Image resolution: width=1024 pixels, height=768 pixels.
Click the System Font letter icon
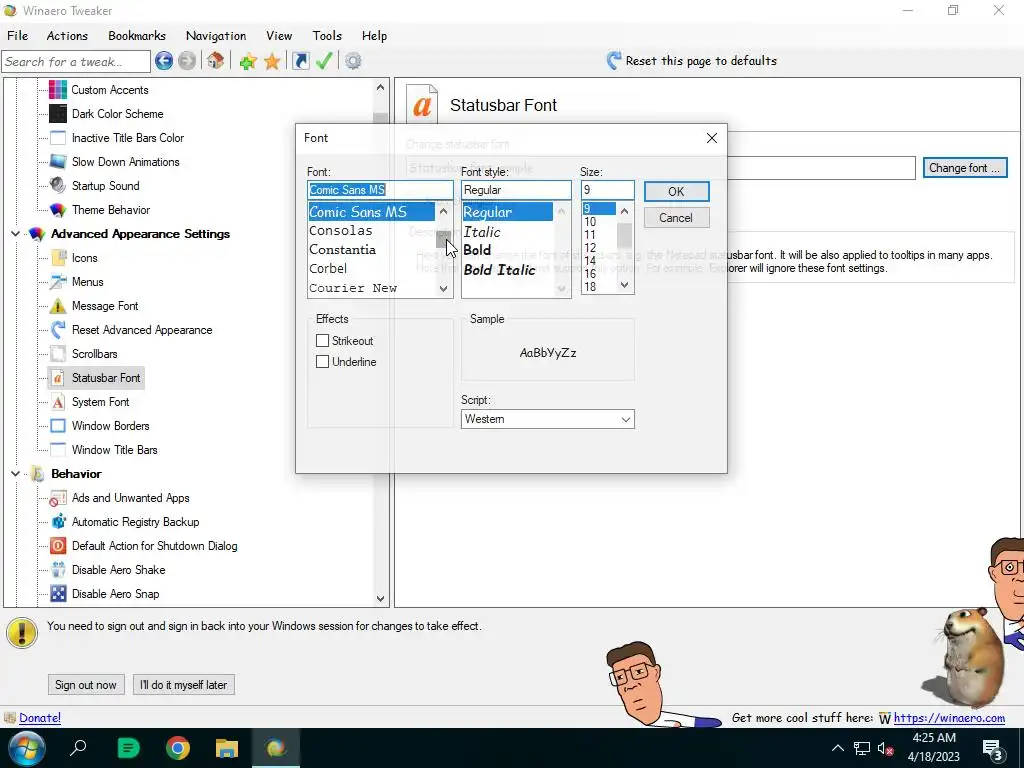58,402
